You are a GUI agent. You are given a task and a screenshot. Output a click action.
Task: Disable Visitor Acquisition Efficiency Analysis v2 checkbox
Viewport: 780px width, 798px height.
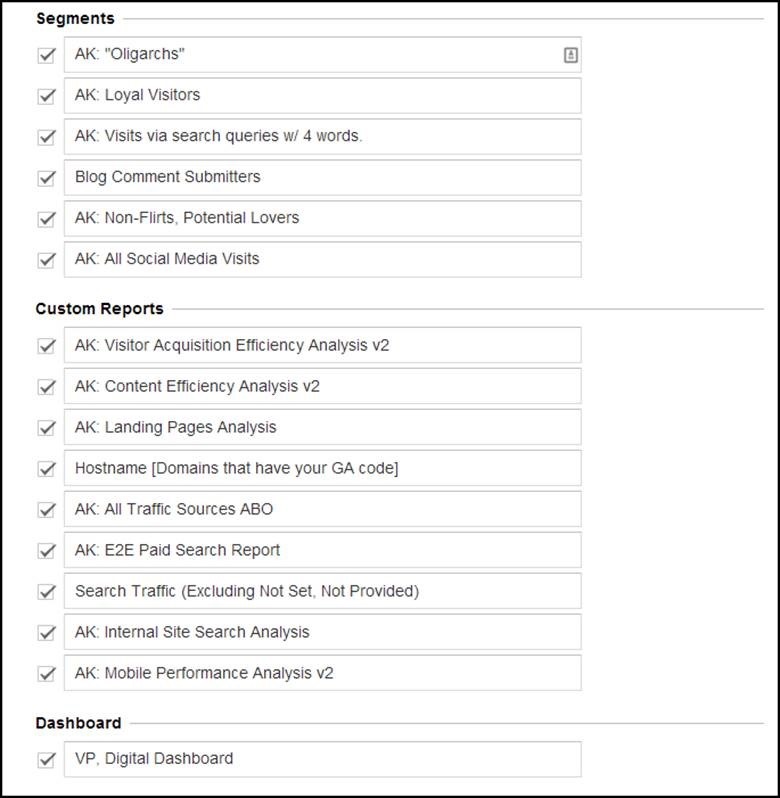coord(46,346)
